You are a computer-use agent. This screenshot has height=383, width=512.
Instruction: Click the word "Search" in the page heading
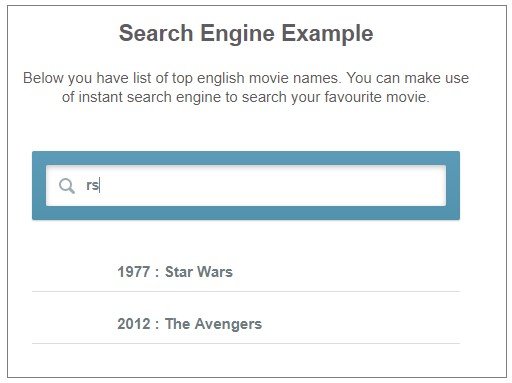(156, 33)
